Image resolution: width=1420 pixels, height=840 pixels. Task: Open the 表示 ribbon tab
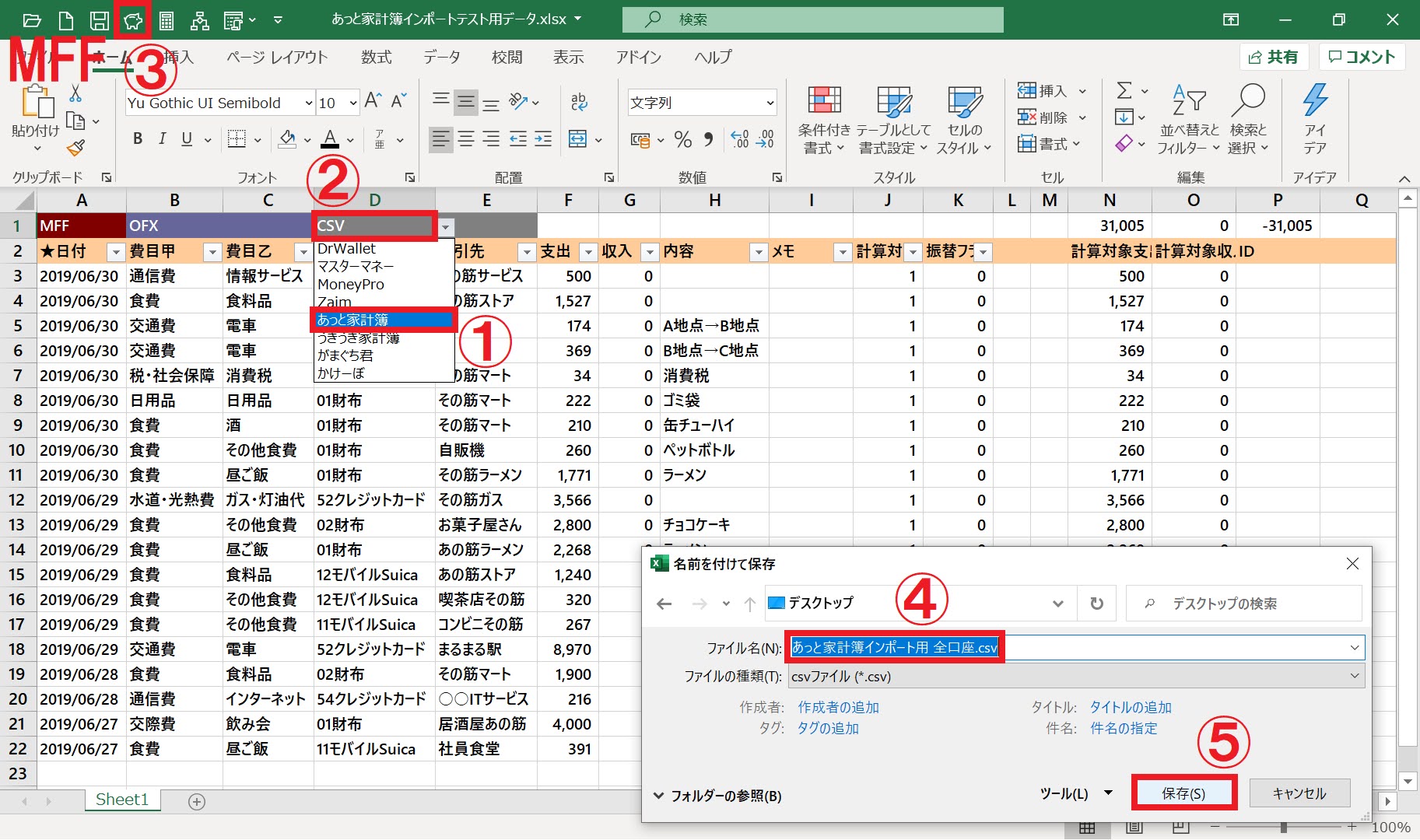(569, 57)
